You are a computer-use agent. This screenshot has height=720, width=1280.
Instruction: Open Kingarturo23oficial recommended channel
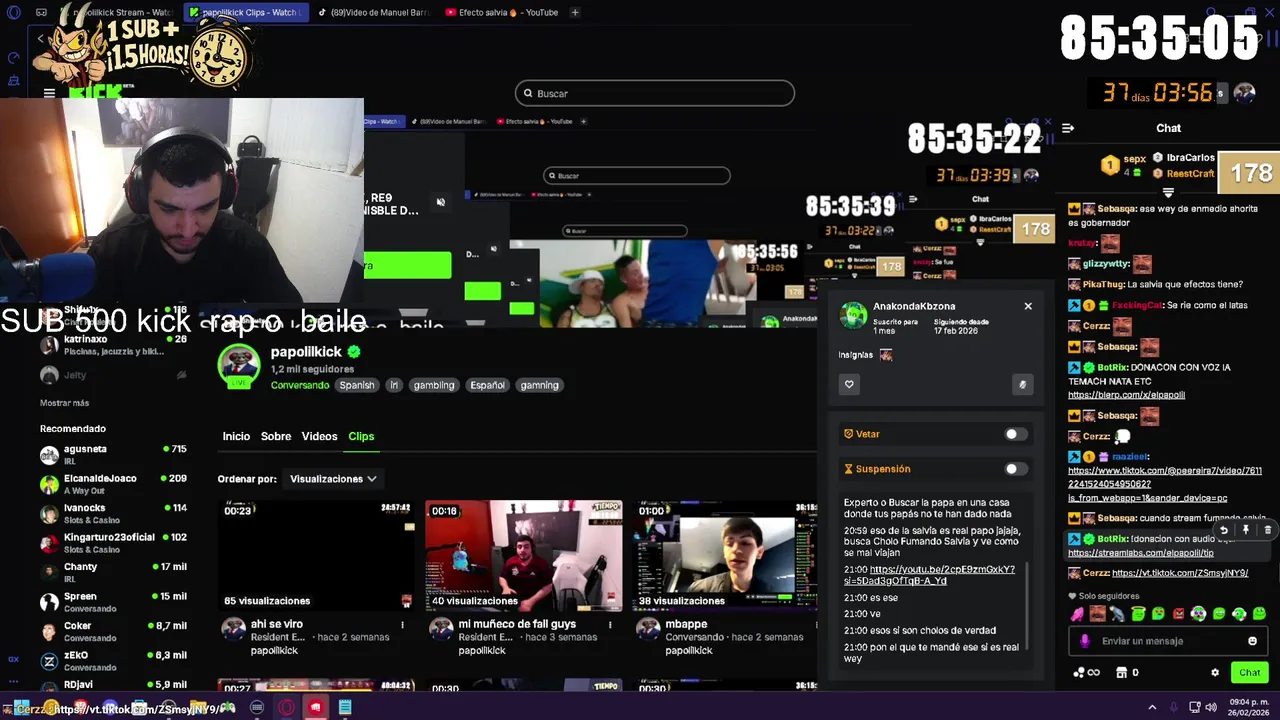point(113,543)
